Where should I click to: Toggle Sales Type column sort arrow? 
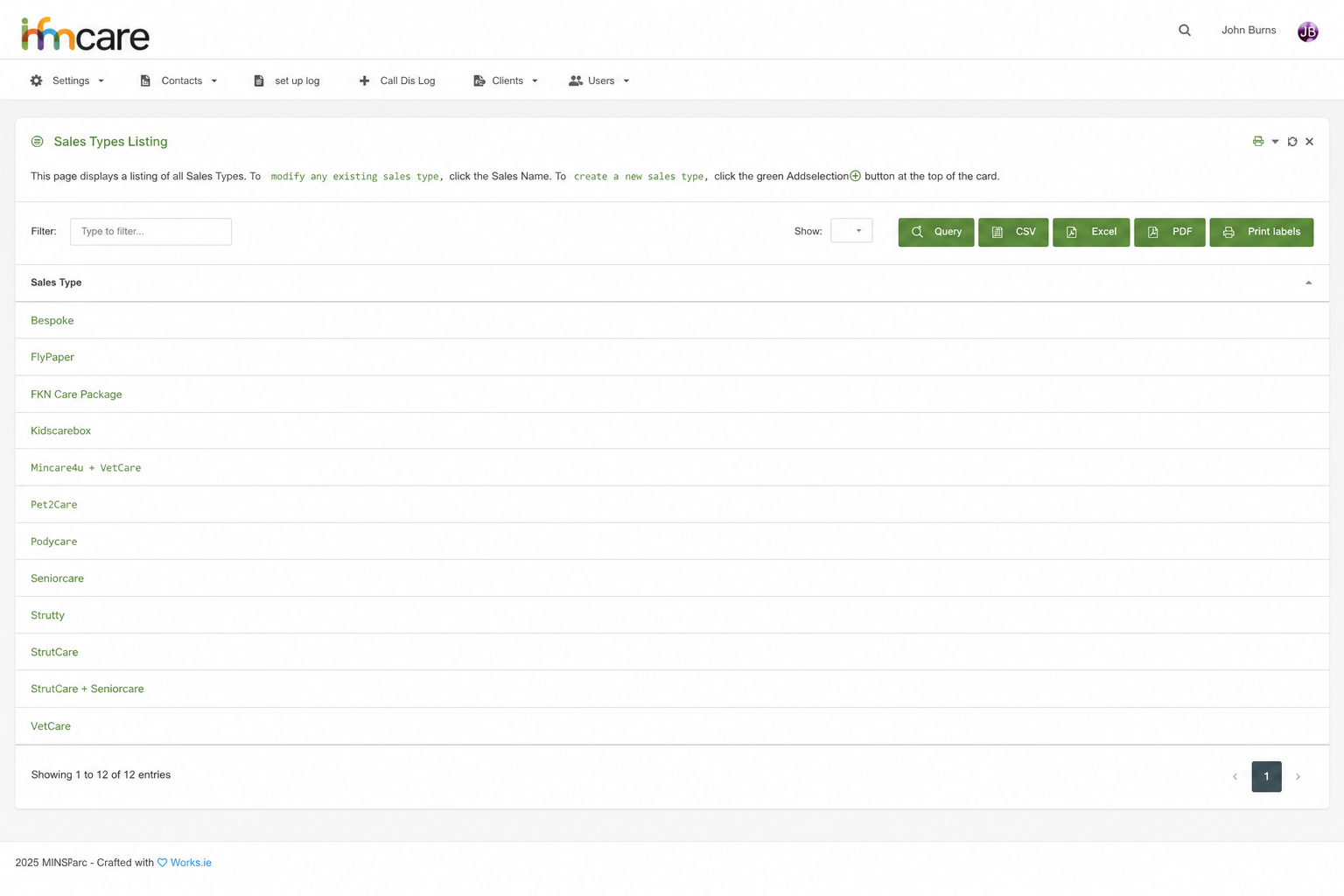click(1308, 283)
